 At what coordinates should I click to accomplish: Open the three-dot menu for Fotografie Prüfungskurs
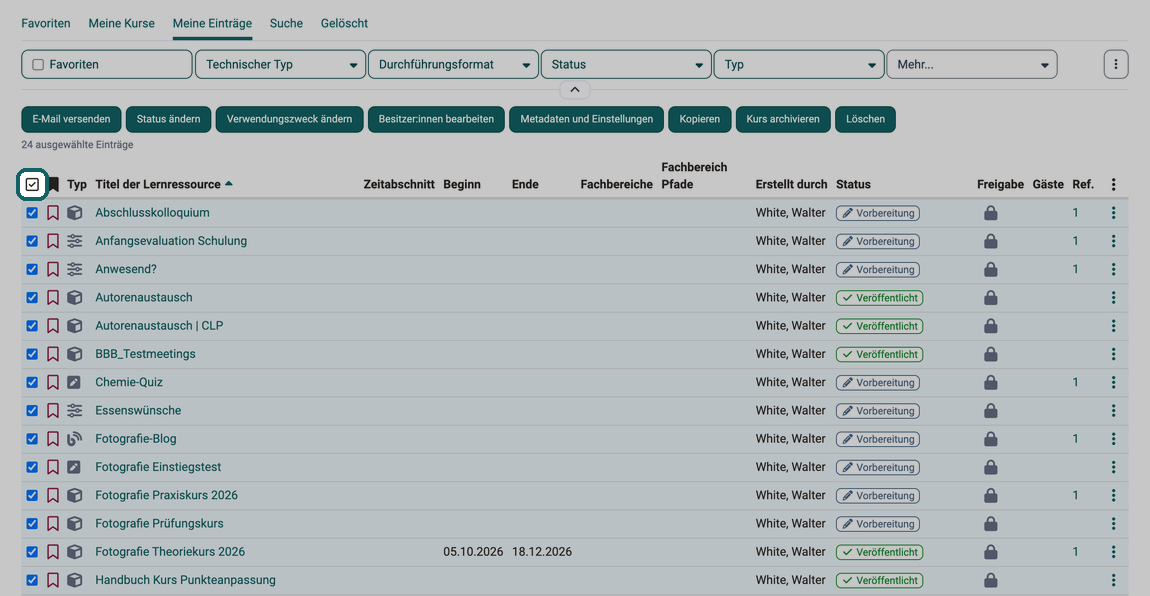1113,523
